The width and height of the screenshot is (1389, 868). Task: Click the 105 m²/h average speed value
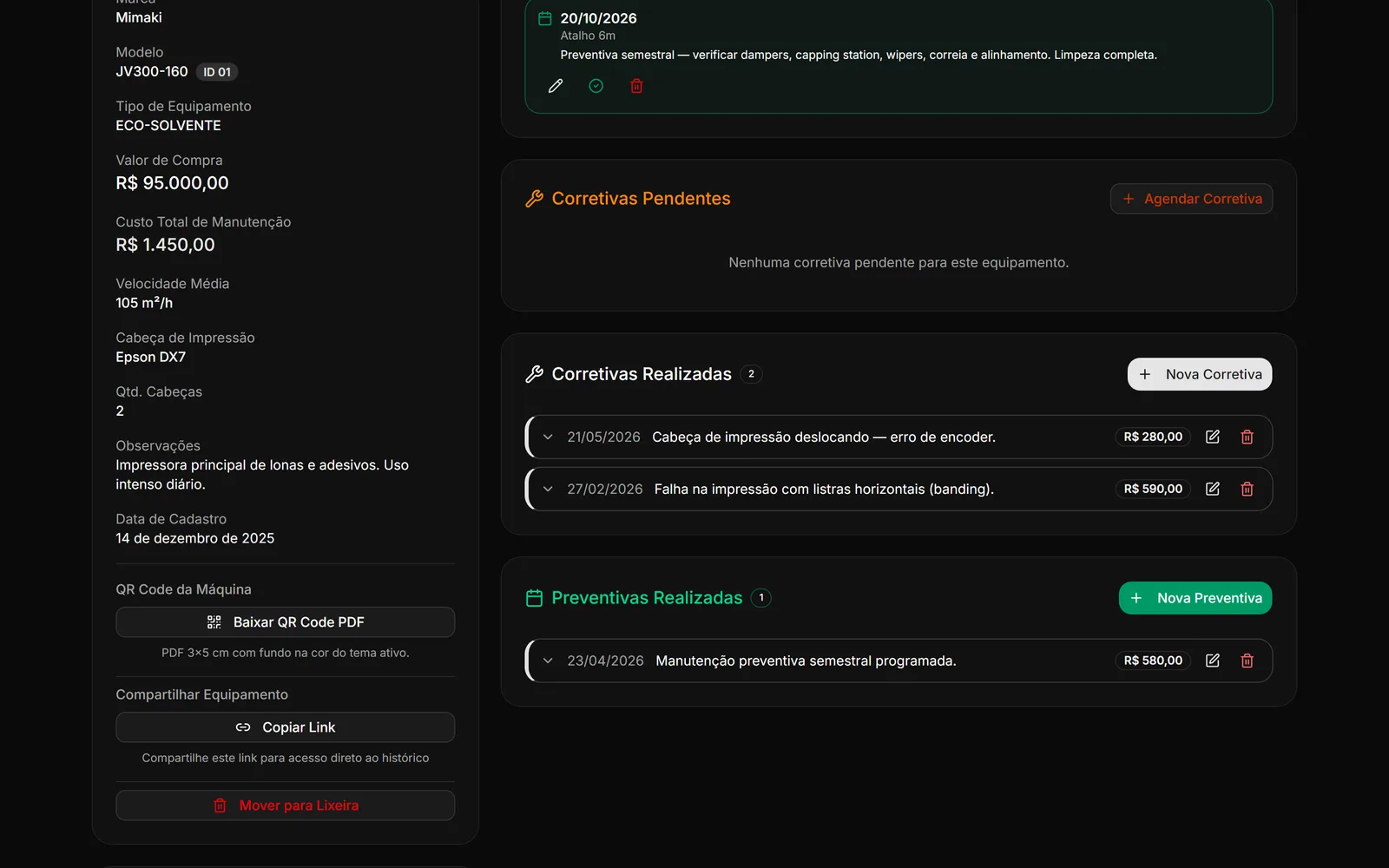tap(144, 303)
